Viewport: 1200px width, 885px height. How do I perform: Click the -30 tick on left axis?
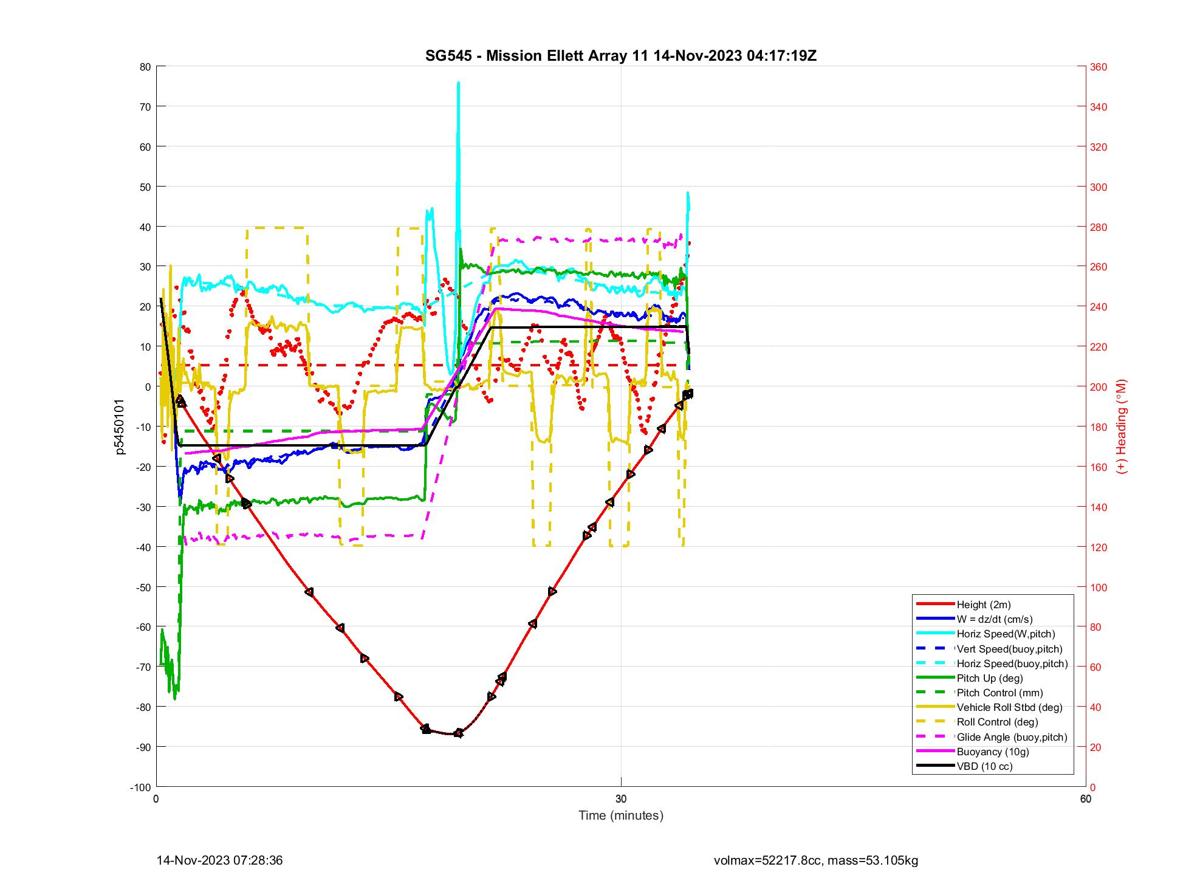pos(143,507)
